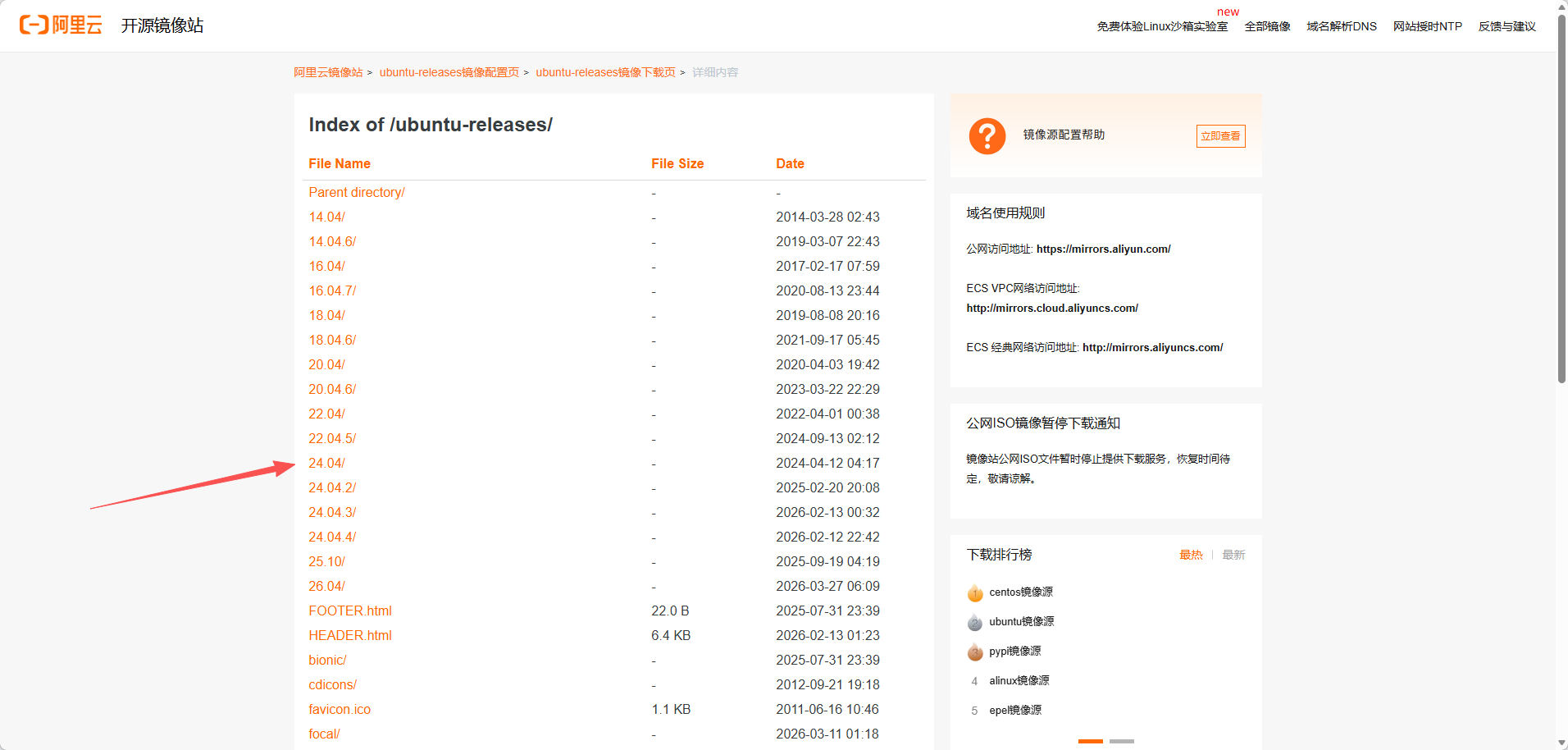Click the 立即查看 button
The height and width of the screenshot is (750, 1568).
(1220, 136)
